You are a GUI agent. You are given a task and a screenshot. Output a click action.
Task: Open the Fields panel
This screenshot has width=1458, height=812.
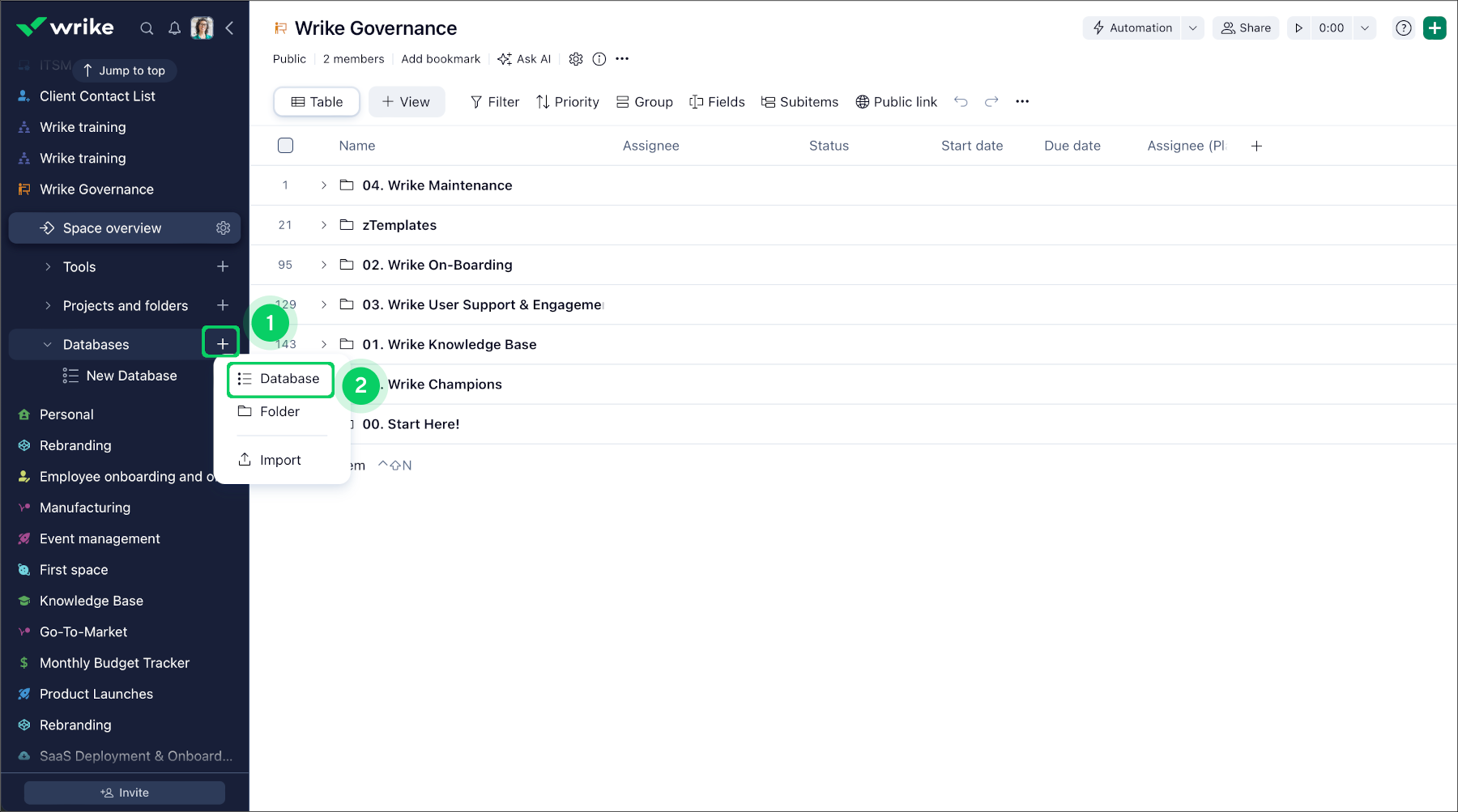pyautogui.click(x=695, y=101)
